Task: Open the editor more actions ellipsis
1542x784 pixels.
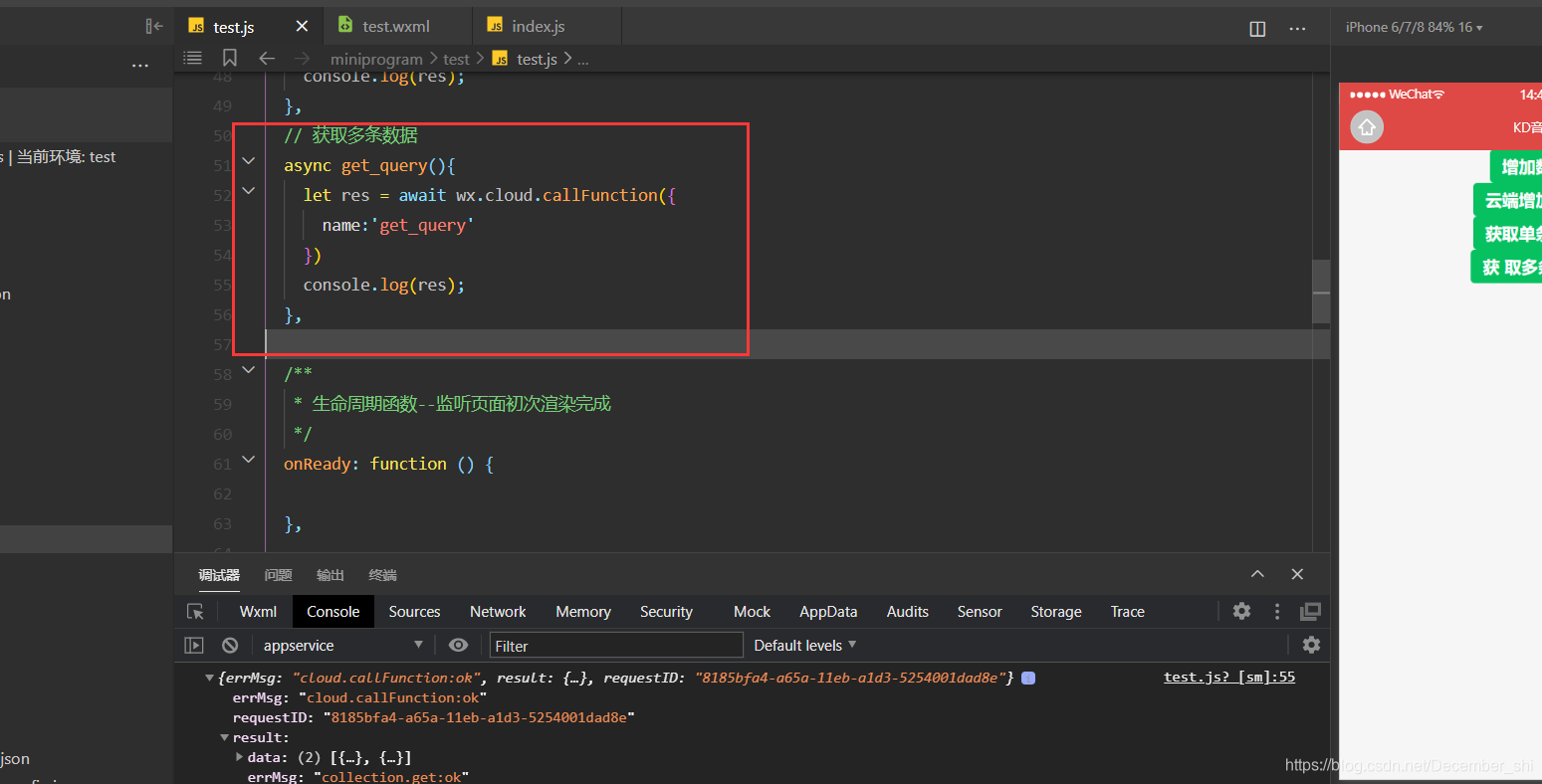Action: tap(1297, 29)
